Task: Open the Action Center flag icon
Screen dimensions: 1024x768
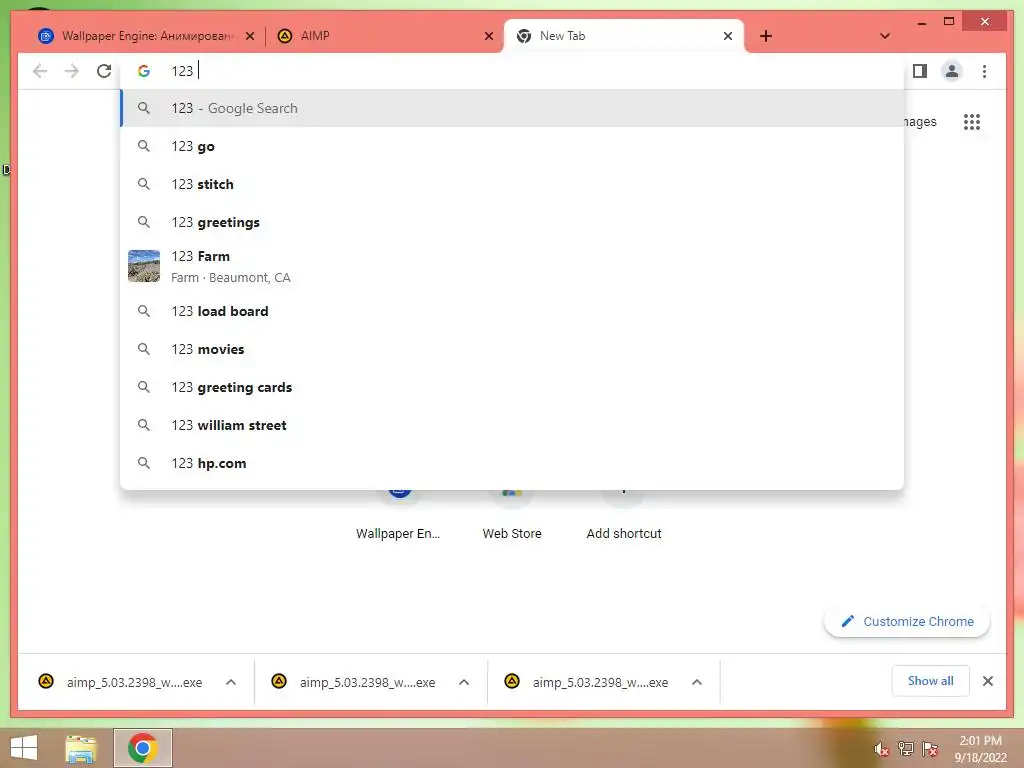Action: pyautogui.click(x=930, y=749)
